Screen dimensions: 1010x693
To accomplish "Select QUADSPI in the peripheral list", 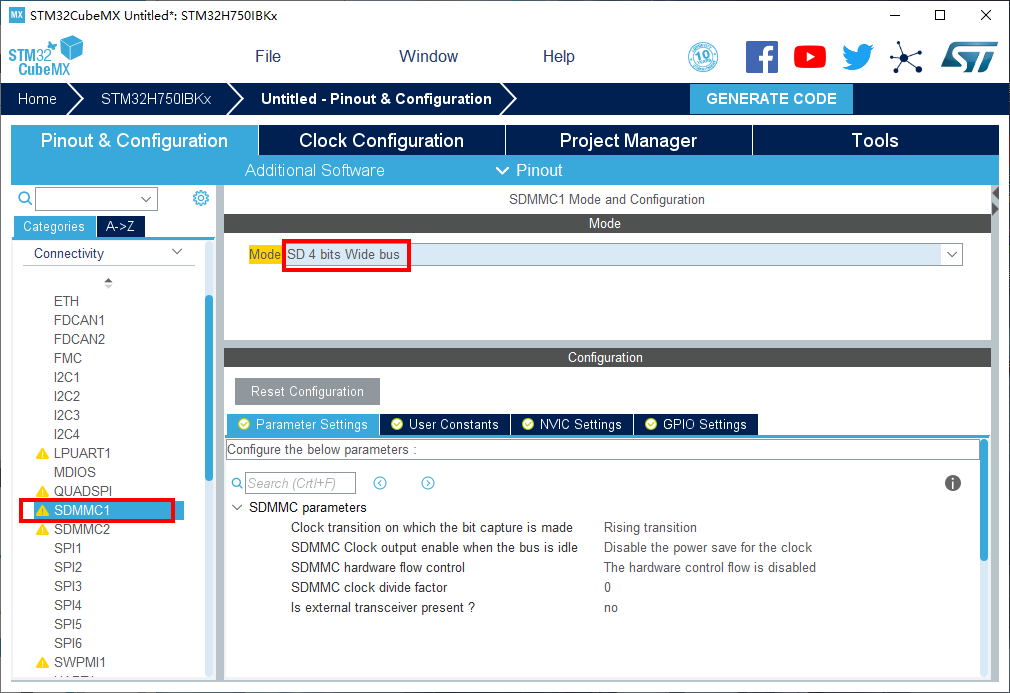I will [82, 491].
